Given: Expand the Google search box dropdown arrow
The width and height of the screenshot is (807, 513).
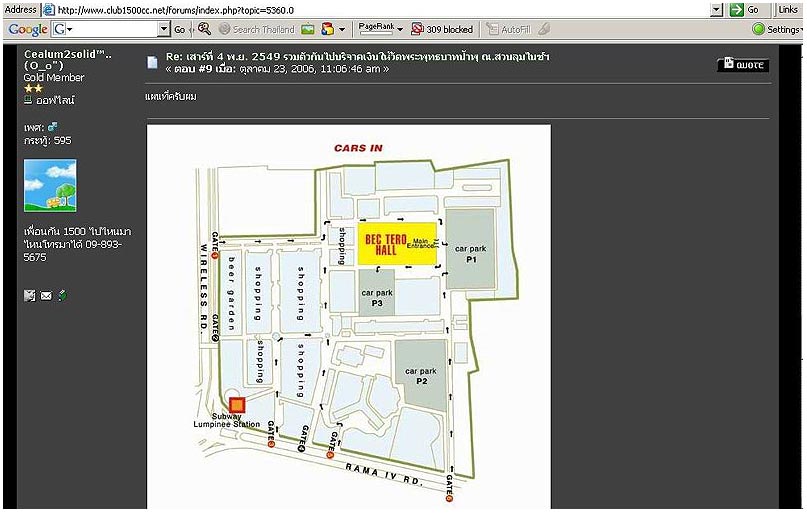Looking at the screenshot, I should [x=164, y=29].
